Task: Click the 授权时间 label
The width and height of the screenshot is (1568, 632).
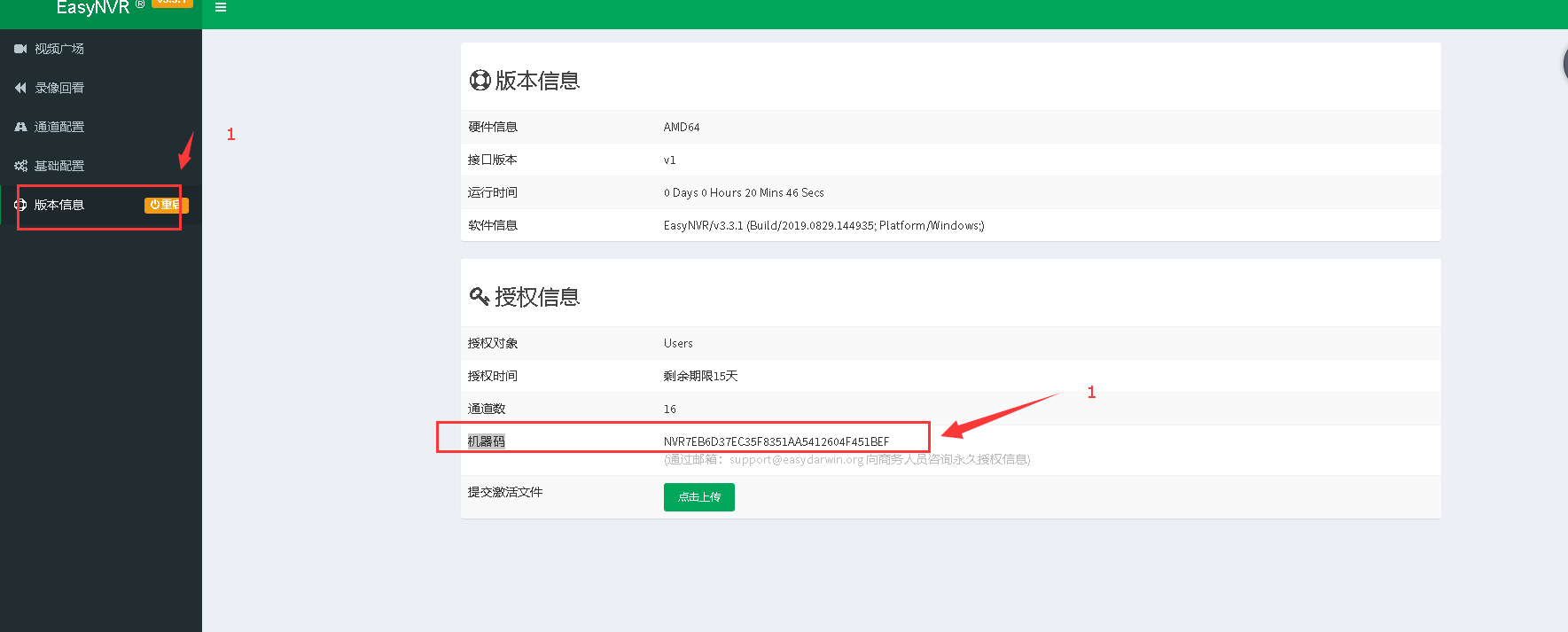Action: (x=493, y=376)
